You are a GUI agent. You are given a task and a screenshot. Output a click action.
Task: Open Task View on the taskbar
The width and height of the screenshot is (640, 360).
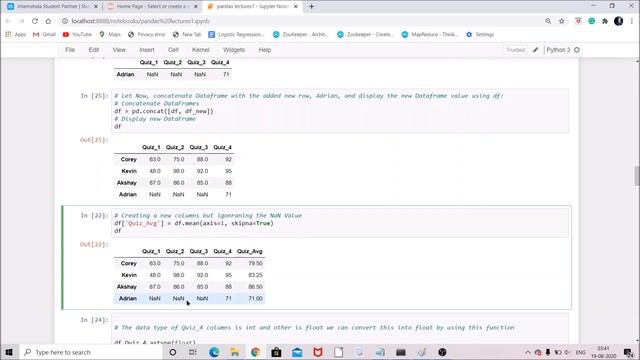[x=193, y=352]
